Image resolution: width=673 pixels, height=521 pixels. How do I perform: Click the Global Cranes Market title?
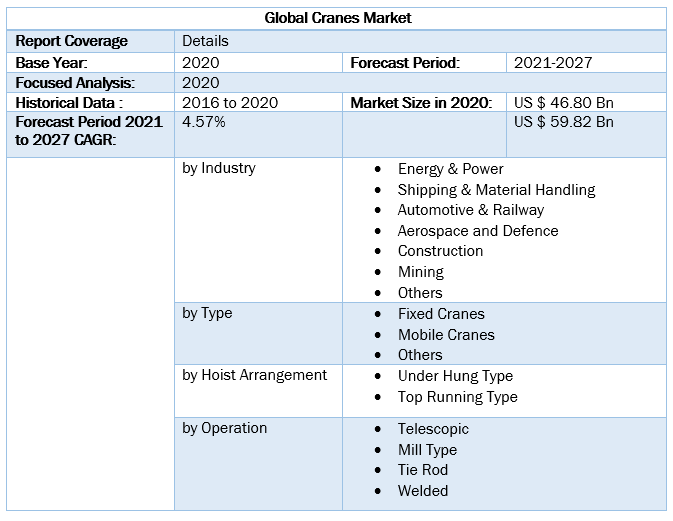[337, 18]
